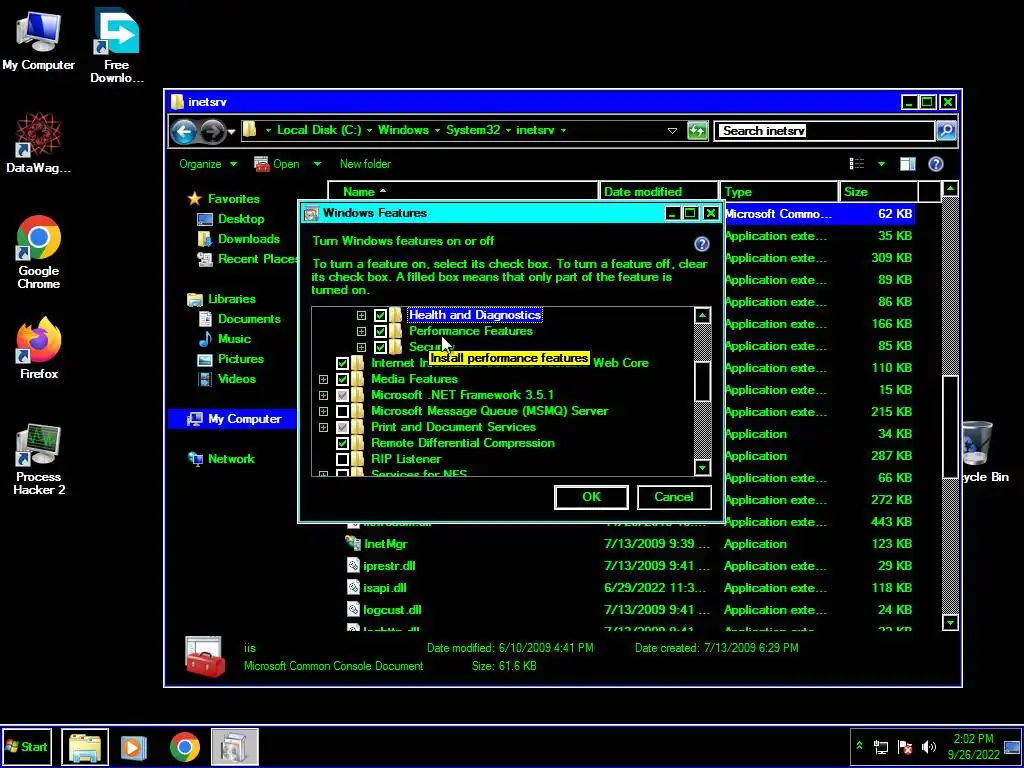Click Open in Explorer toolbar
Screen dimensions: 1024x768
278,164
